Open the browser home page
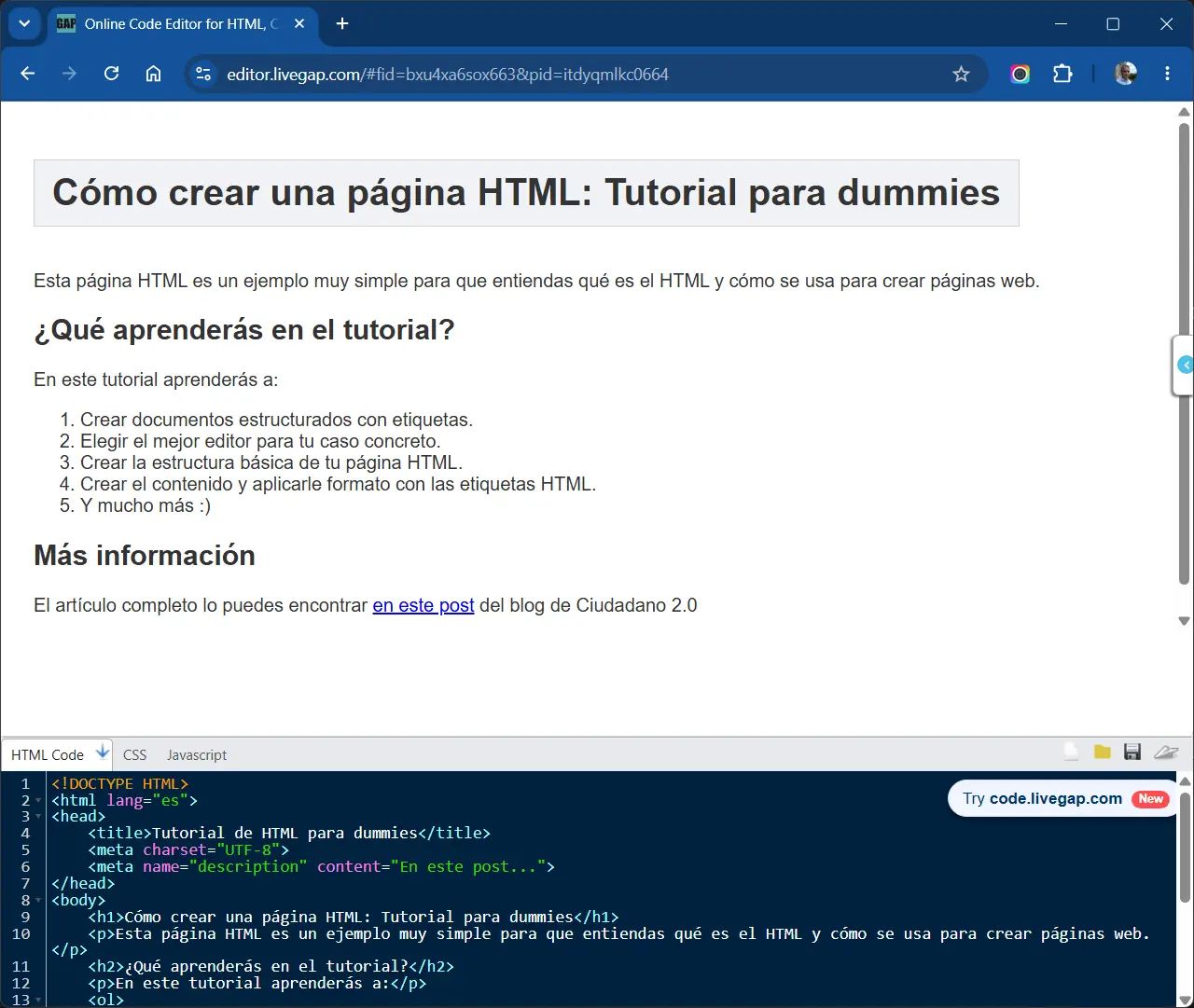This screenshot has height=1008, width=1194. 153,74
